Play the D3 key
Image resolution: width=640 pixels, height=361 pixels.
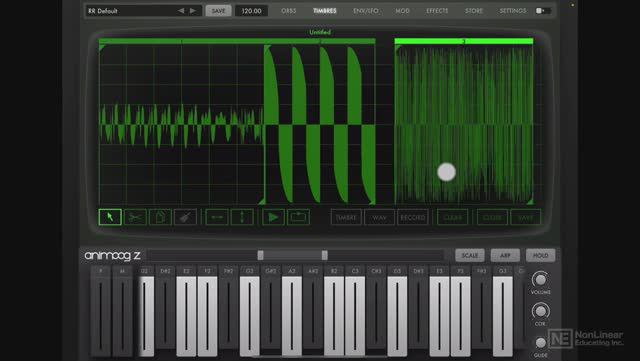[397, 316]
